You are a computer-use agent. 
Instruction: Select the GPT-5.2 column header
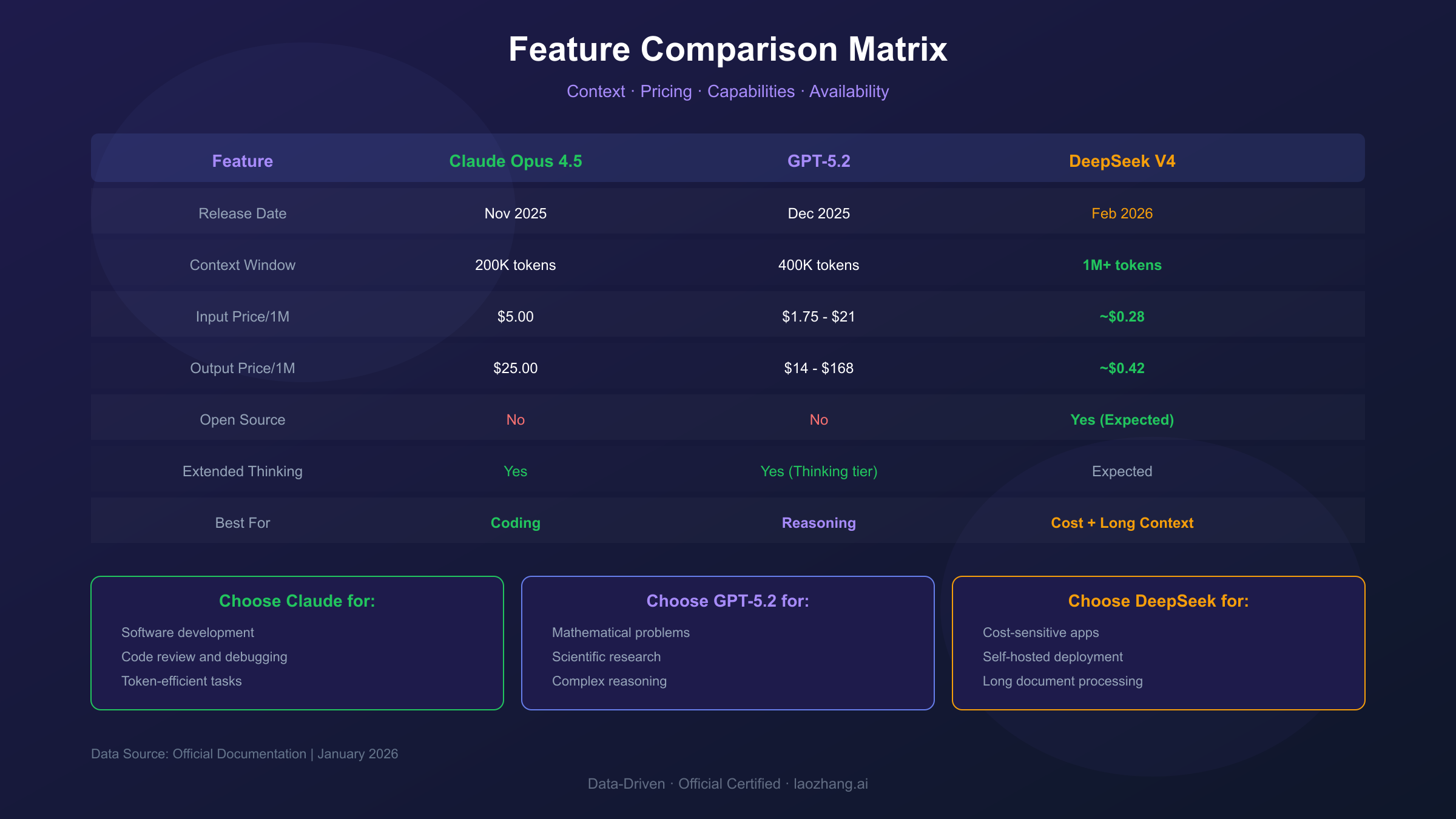(x=818, y=161)
